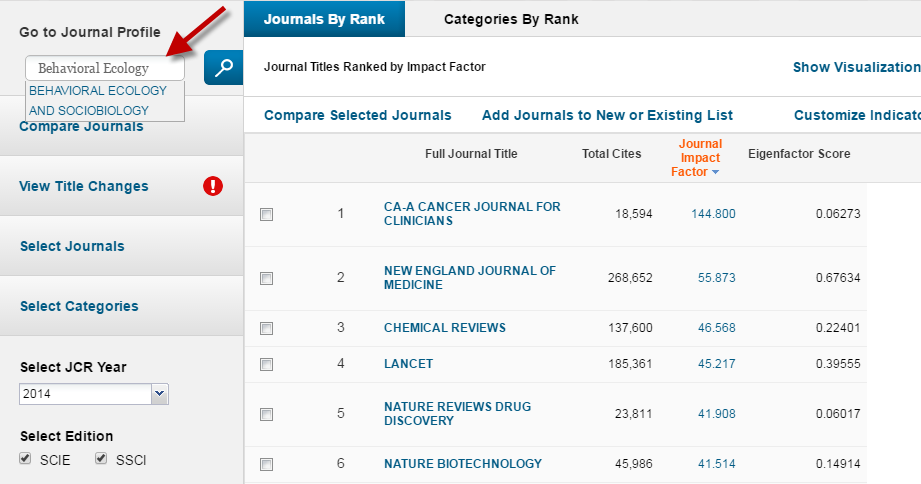The height and width of the screenshot is (484, 921).
Task: Open Select Journals in the sidebar
Action: (x=72, y=246)
